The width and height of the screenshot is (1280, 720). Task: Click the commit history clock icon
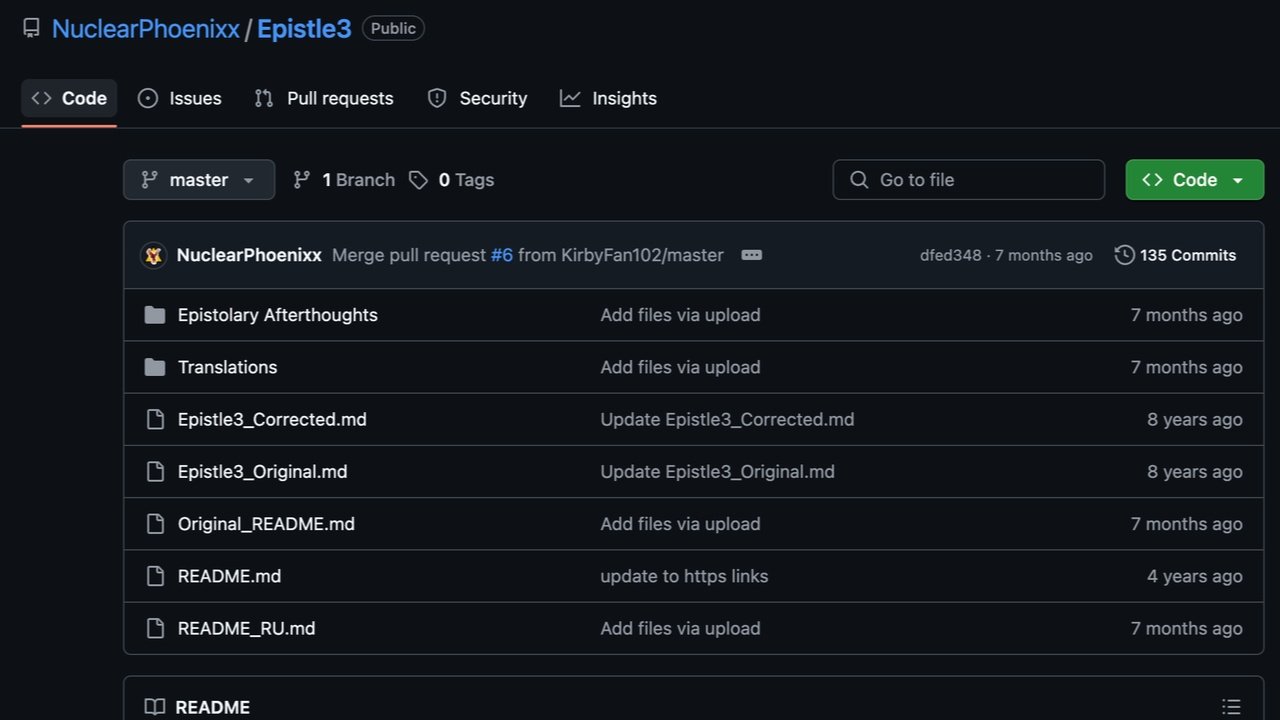(1125, 255)
